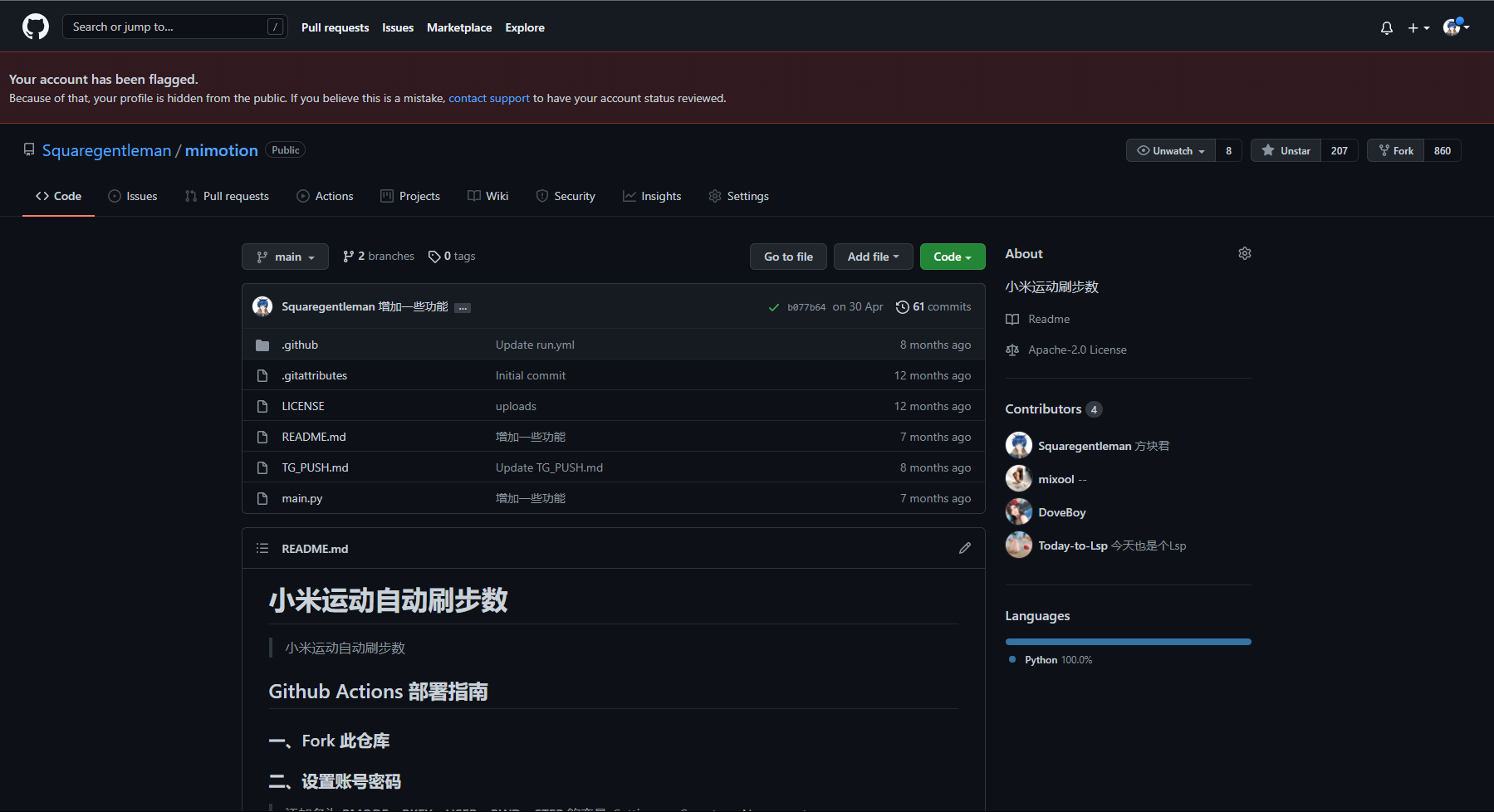
Task: Open the About settings gear icon
Action: click(x=1245, y=253)
